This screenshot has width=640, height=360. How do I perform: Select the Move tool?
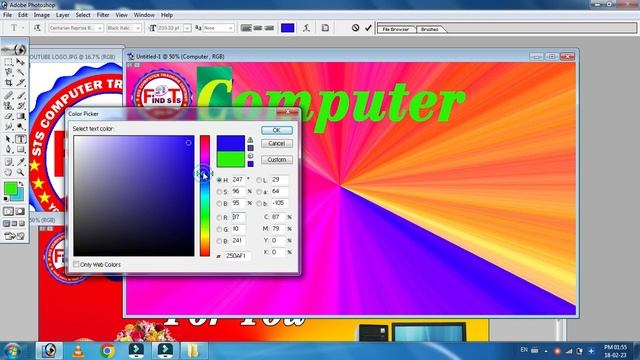click(x=20, y=62)
